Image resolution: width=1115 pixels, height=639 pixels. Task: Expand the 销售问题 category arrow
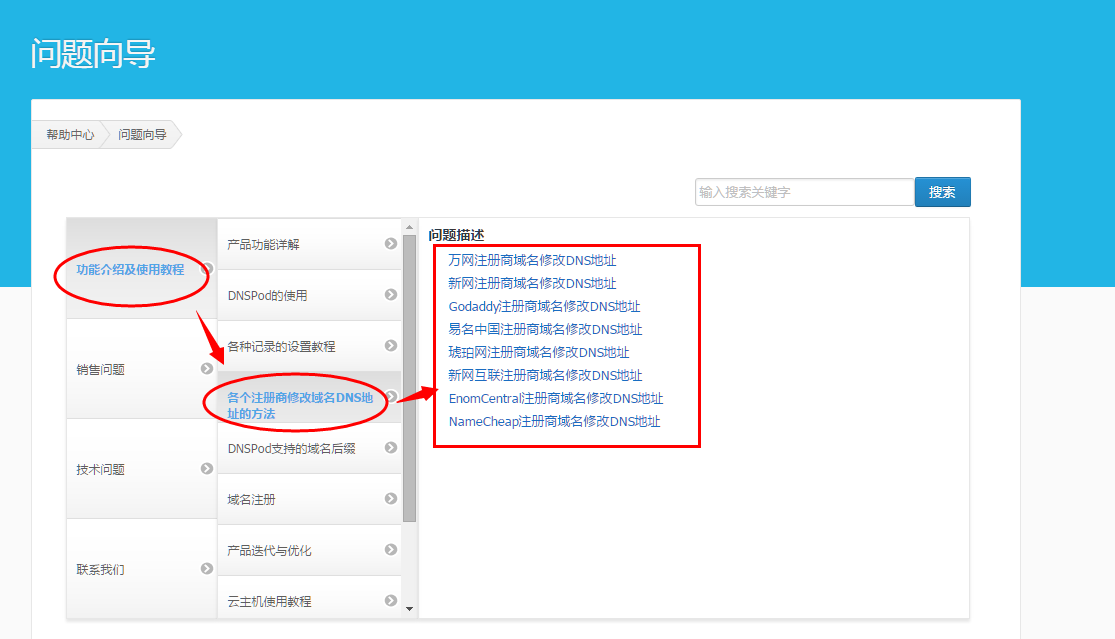coord(207,368)
